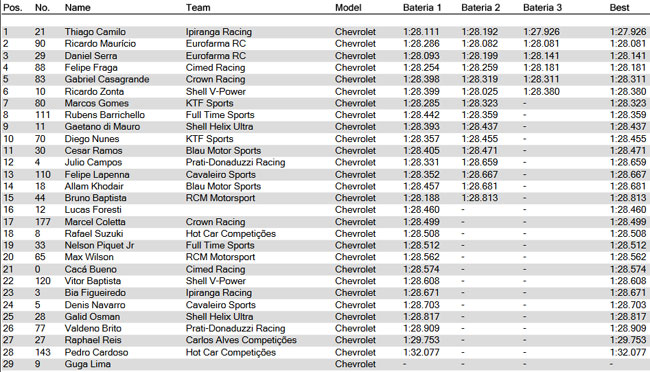Screen dimensions: 650x372
Task: Select Cacá Bueno's car number 0
Action: [38, 270]
